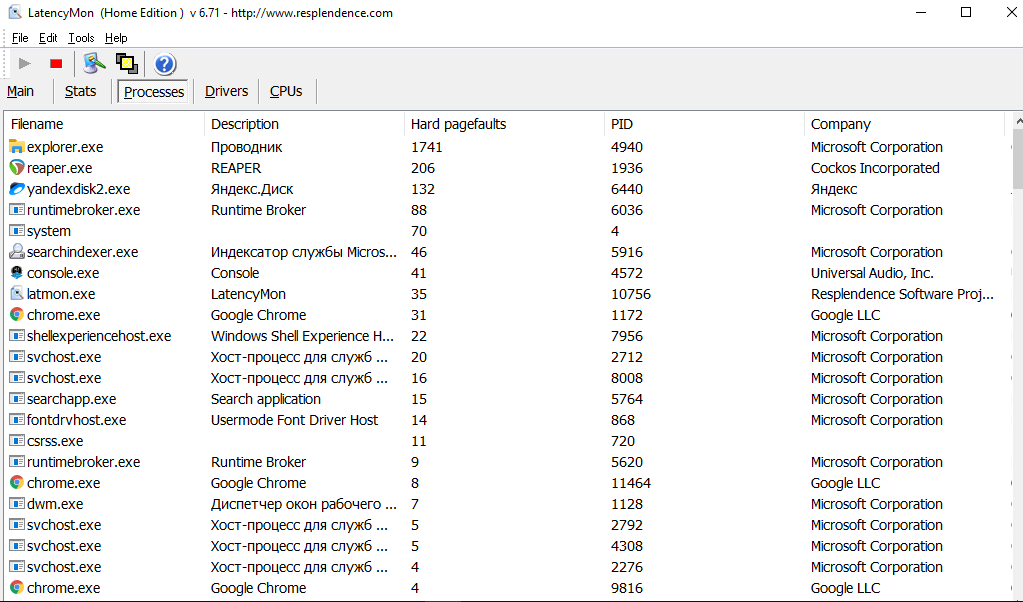Click the Cockos Incorporated company cell
Screen dimensions: 1023x602
pyautogui.click(x=875, y=168)
